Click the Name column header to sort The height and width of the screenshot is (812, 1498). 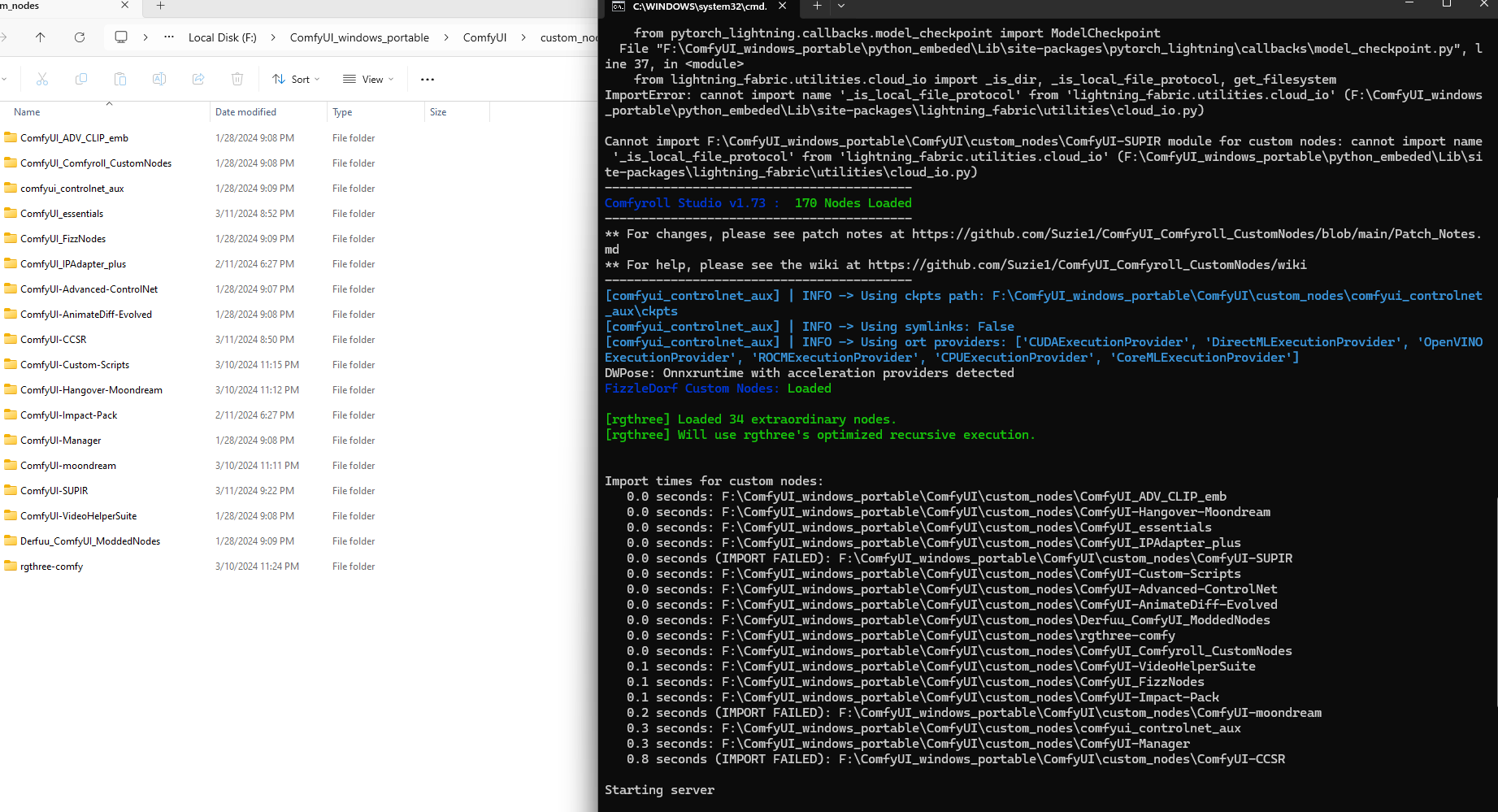(26, 111)
